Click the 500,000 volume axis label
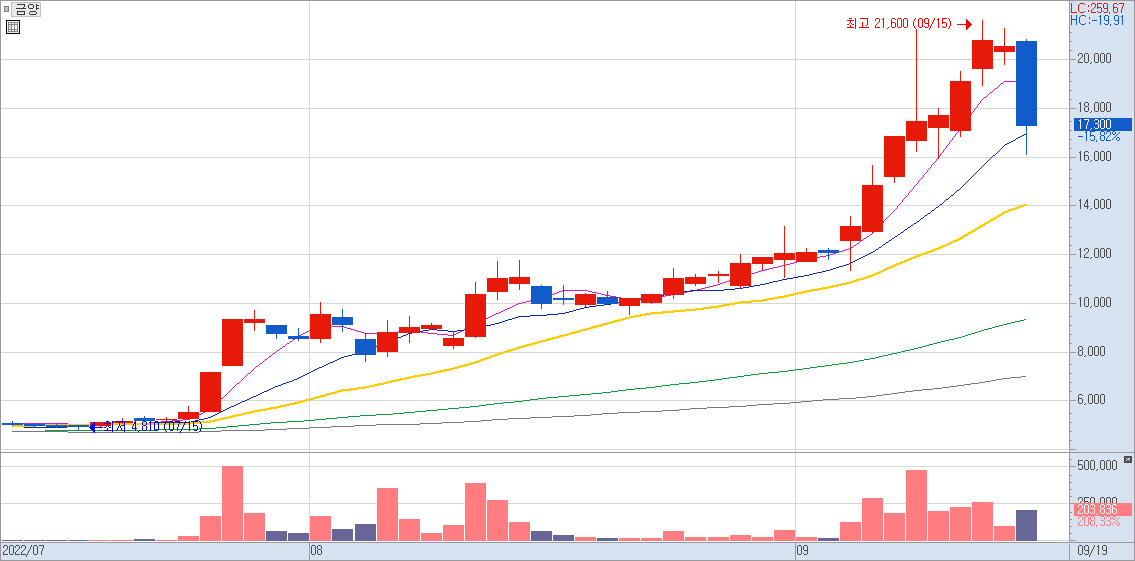The height and width of the screenshot is (561, 1135). (x=1096, y=465)
